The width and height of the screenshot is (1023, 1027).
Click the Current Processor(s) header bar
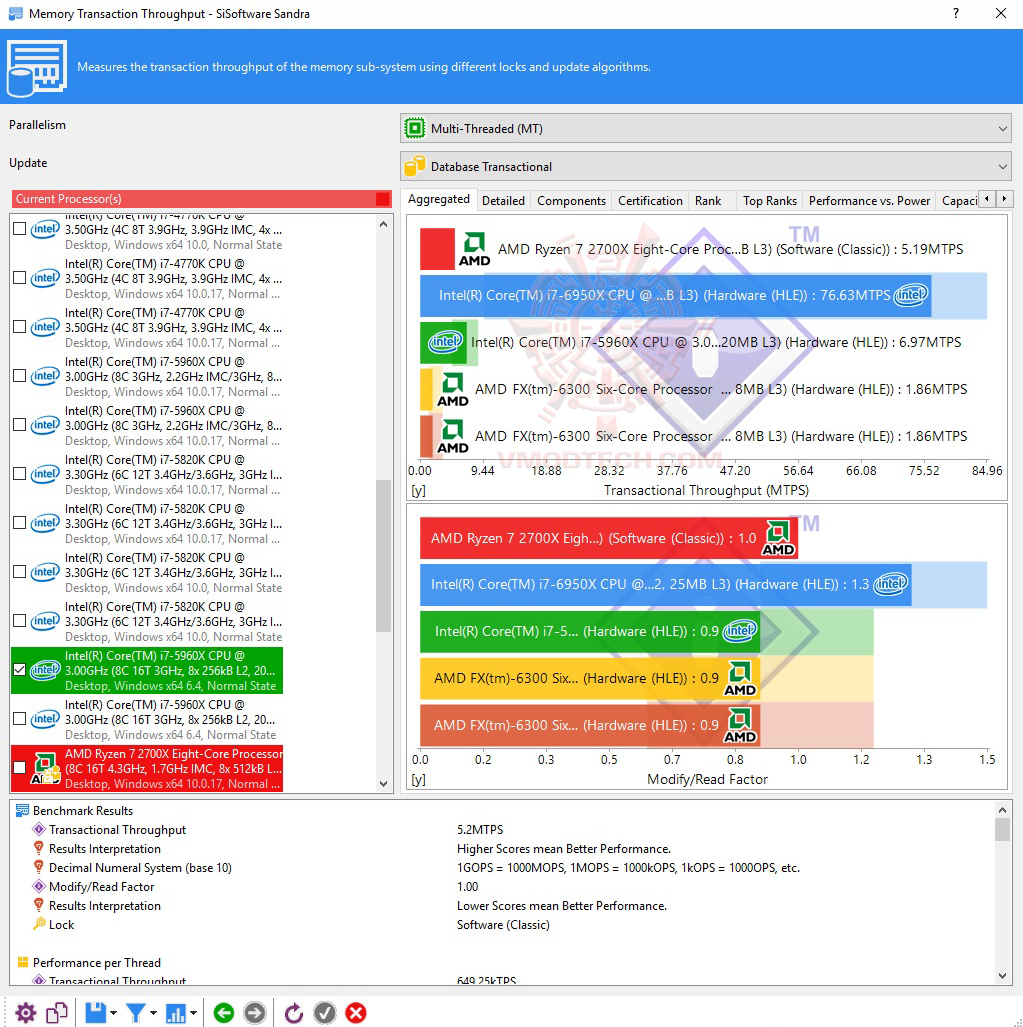201,198
